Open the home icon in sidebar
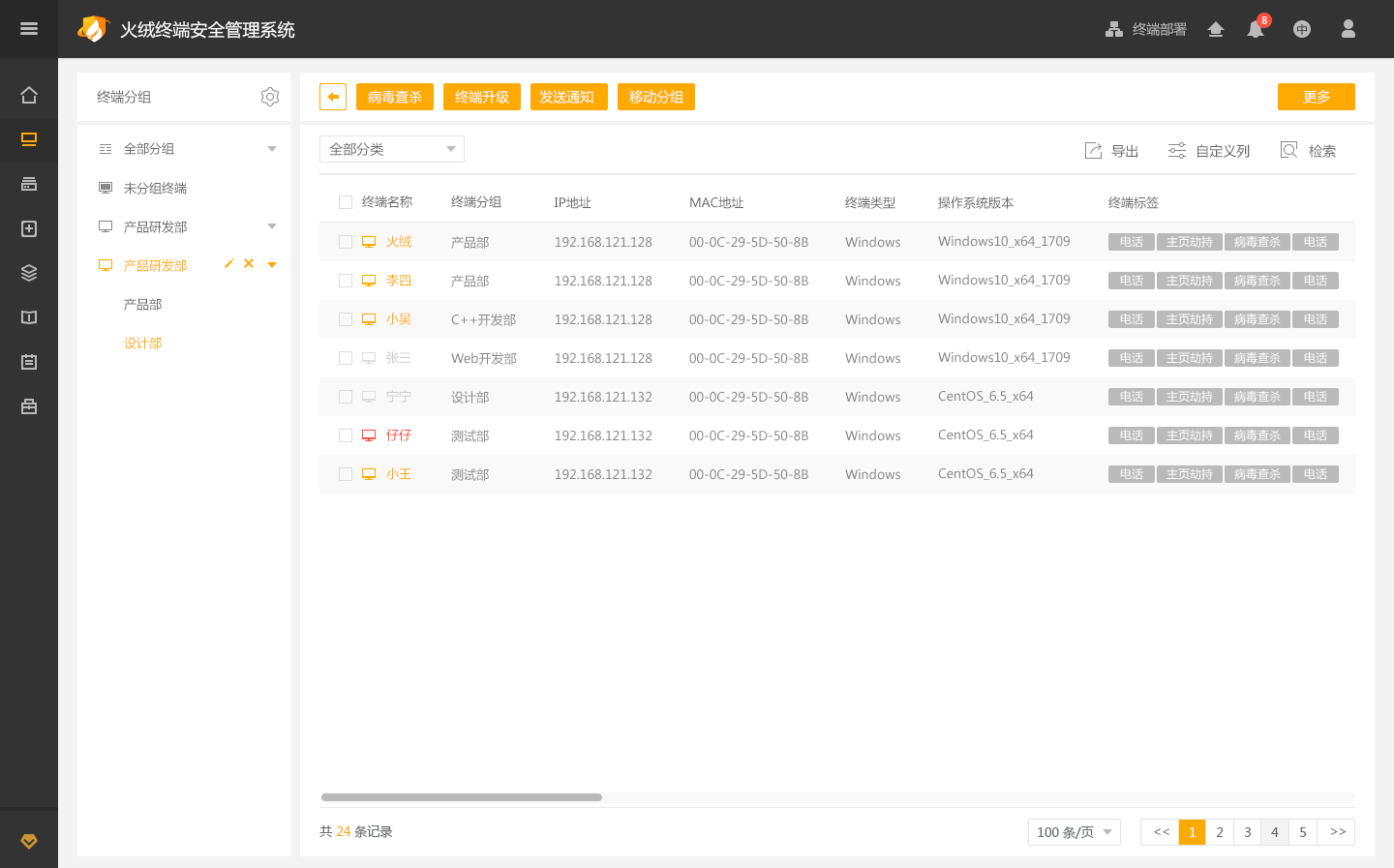The height and width of the screenshot is (868, 1394). tap(29, 95)
